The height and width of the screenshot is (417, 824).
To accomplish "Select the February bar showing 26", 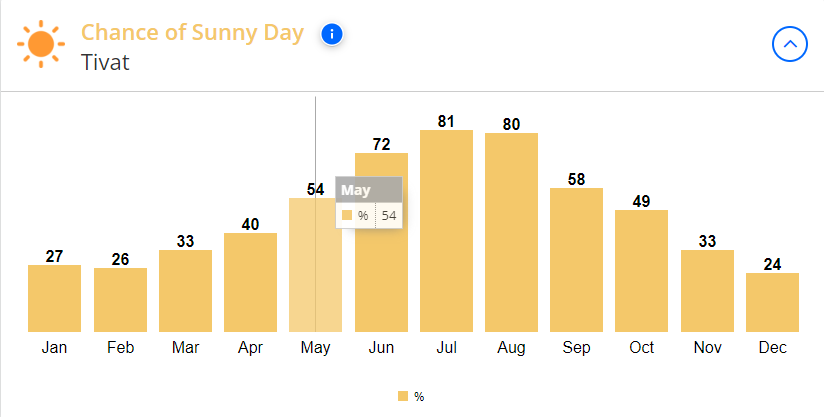I will tap(120, 300).
